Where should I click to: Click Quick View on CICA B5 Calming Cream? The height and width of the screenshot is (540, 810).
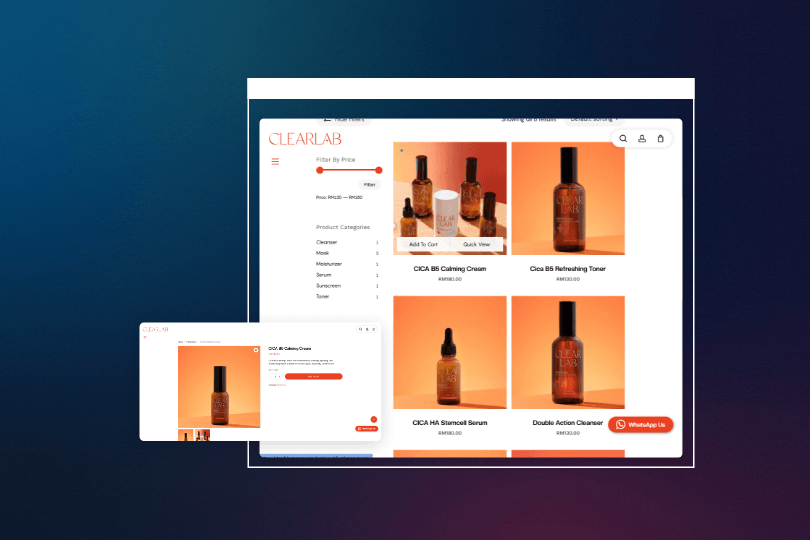(476, 244)
